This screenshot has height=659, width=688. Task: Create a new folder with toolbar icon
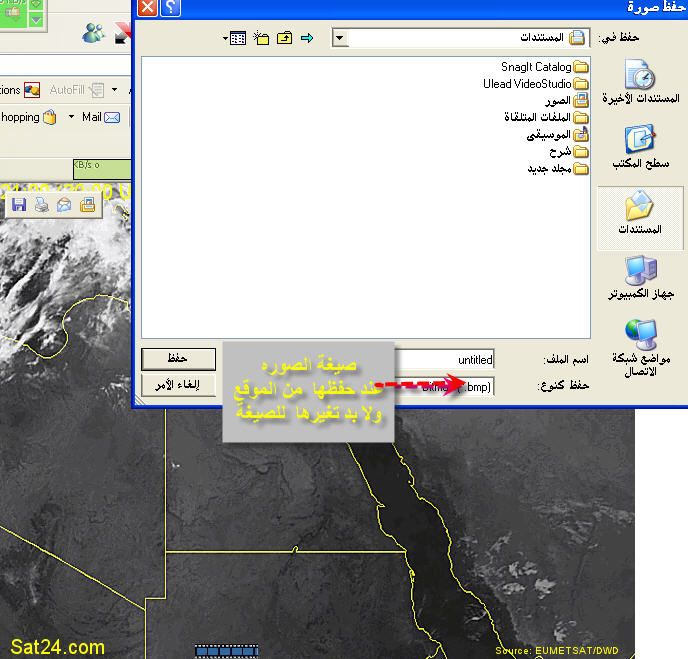[x=261, y=38]
